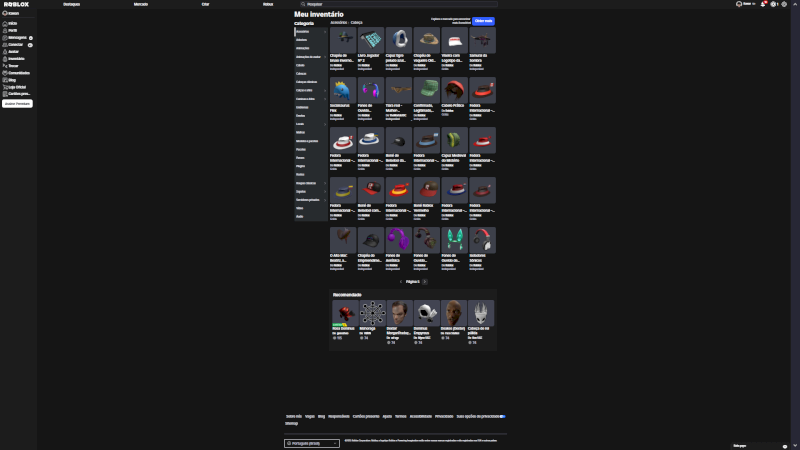
Task: Open the Sitemap footer link
Action: (291, 423)
